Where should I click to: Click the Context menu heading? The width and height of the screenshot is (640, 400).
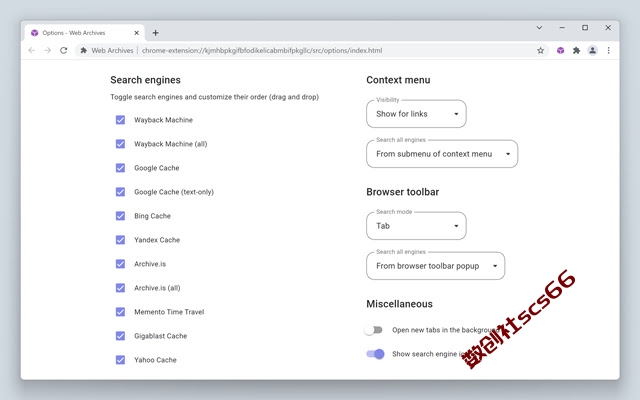coord(398,80)
